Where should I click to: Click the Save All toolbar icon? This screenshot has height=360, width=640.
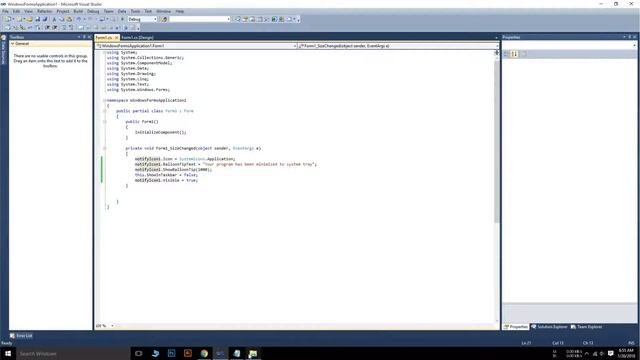point(45,19)
